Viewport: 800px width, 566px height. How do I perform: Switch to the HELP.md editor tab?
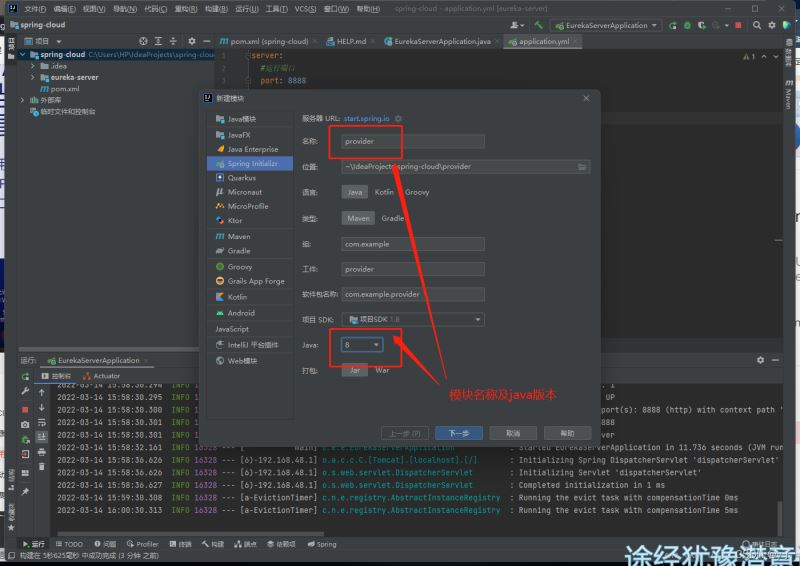pos(351,42)
